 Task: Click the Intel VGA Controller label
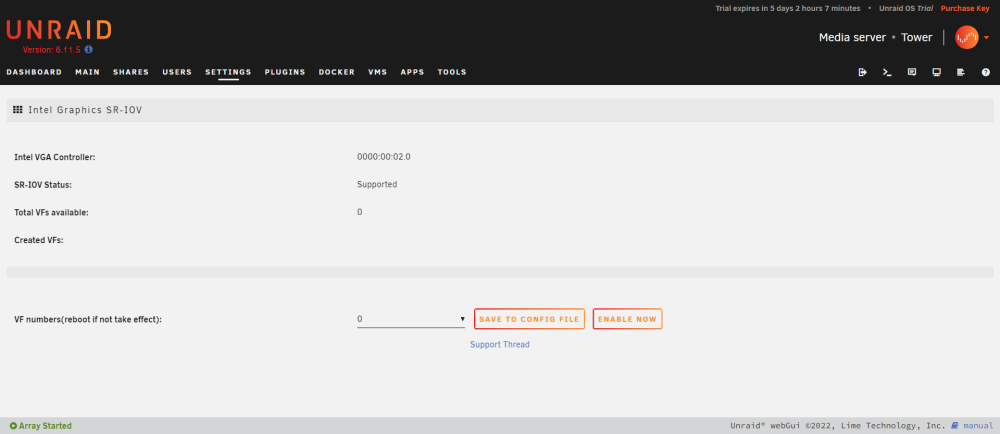(x=55, y=157)
